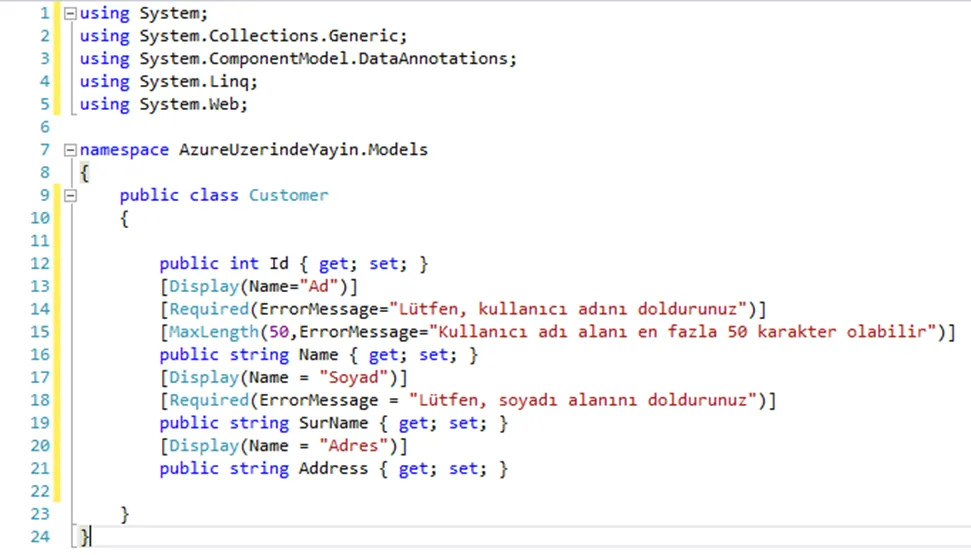Collapse the Customer class block
Image resolution: width=971 pixels, height=555 pixels.
click(71, 196)
